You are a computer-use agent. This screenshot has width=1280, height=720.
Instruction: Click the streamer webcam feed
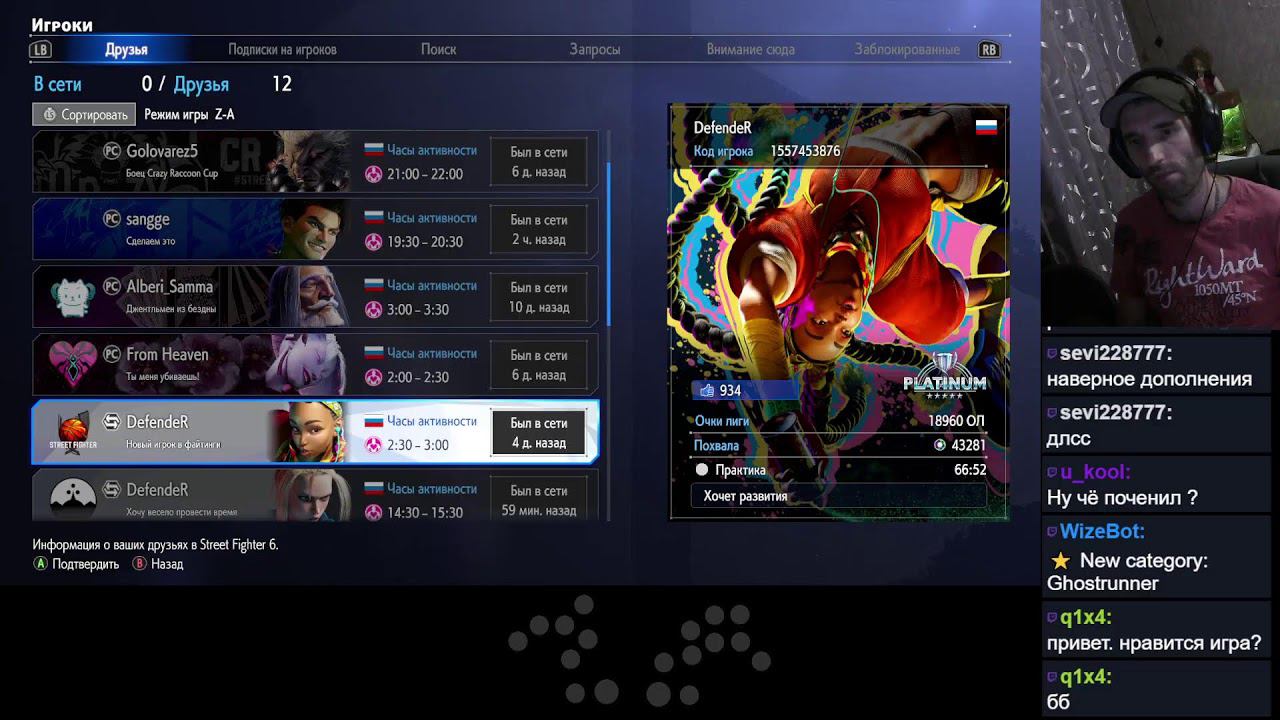[x=1160, y=165]
